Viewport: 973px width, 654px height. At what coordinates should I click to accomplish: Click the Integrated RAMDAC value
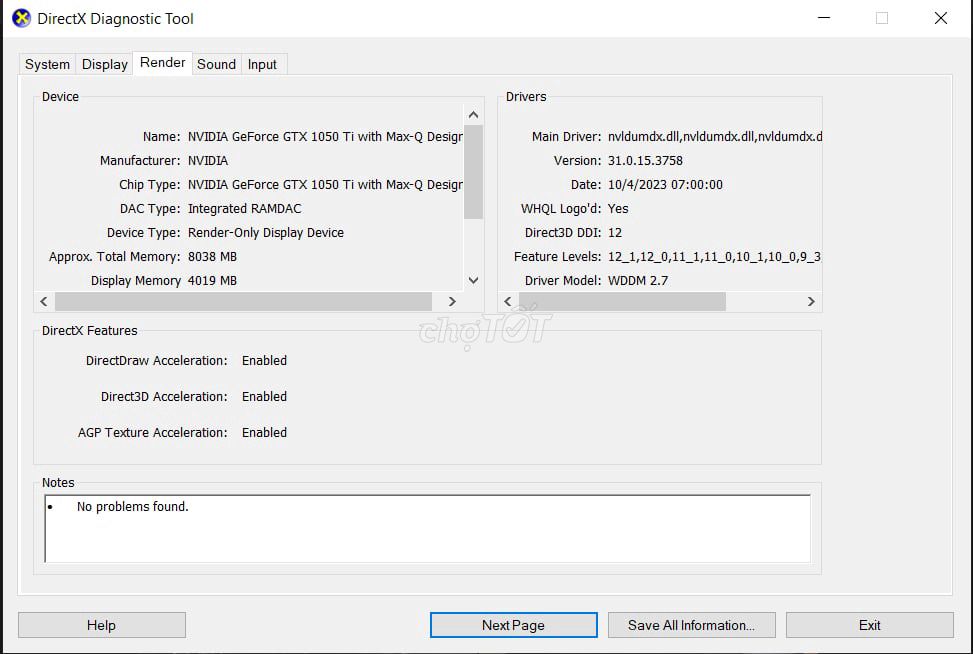244,208
